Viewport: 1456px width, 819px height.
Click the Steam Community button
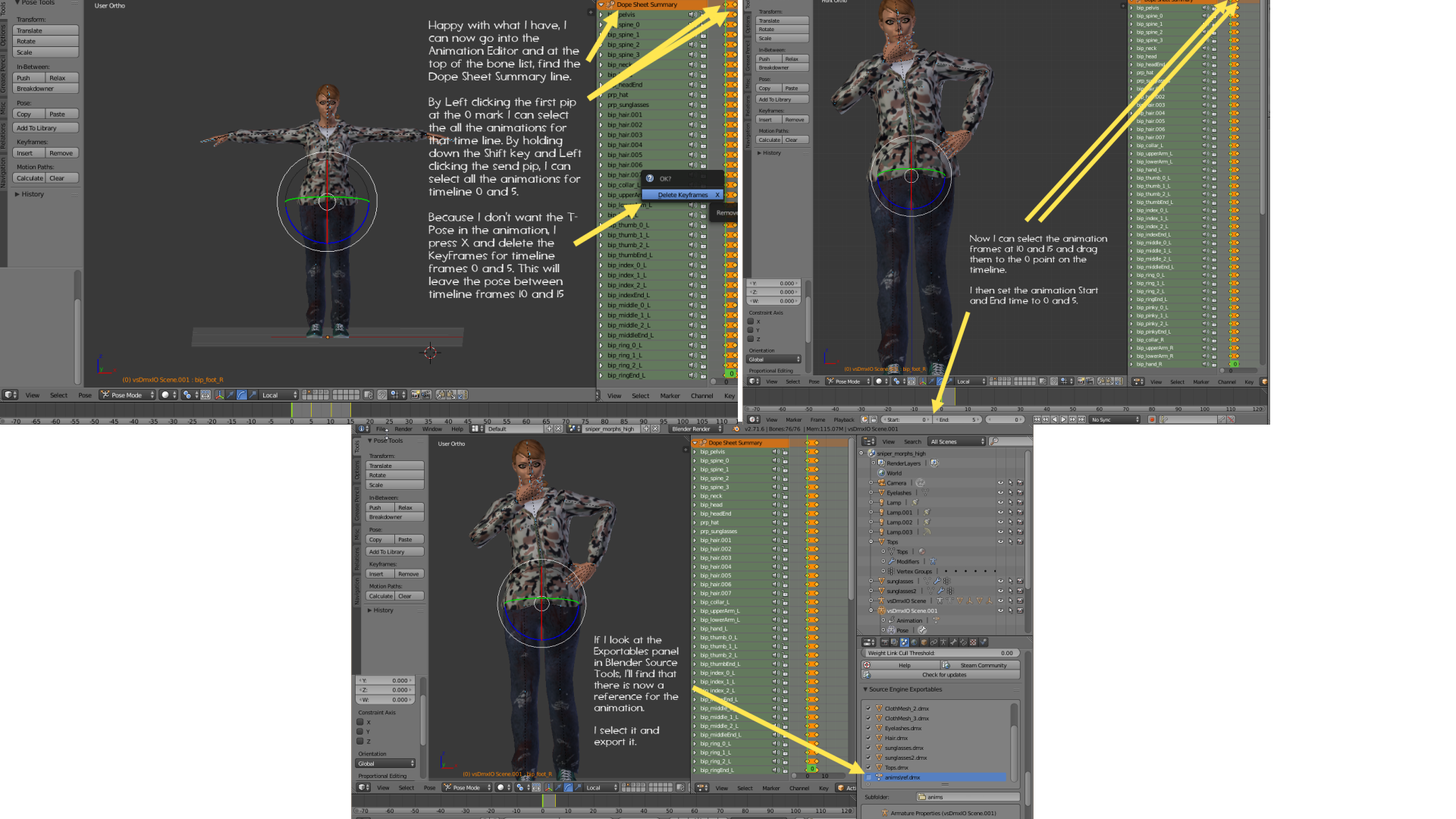[983, 665]
